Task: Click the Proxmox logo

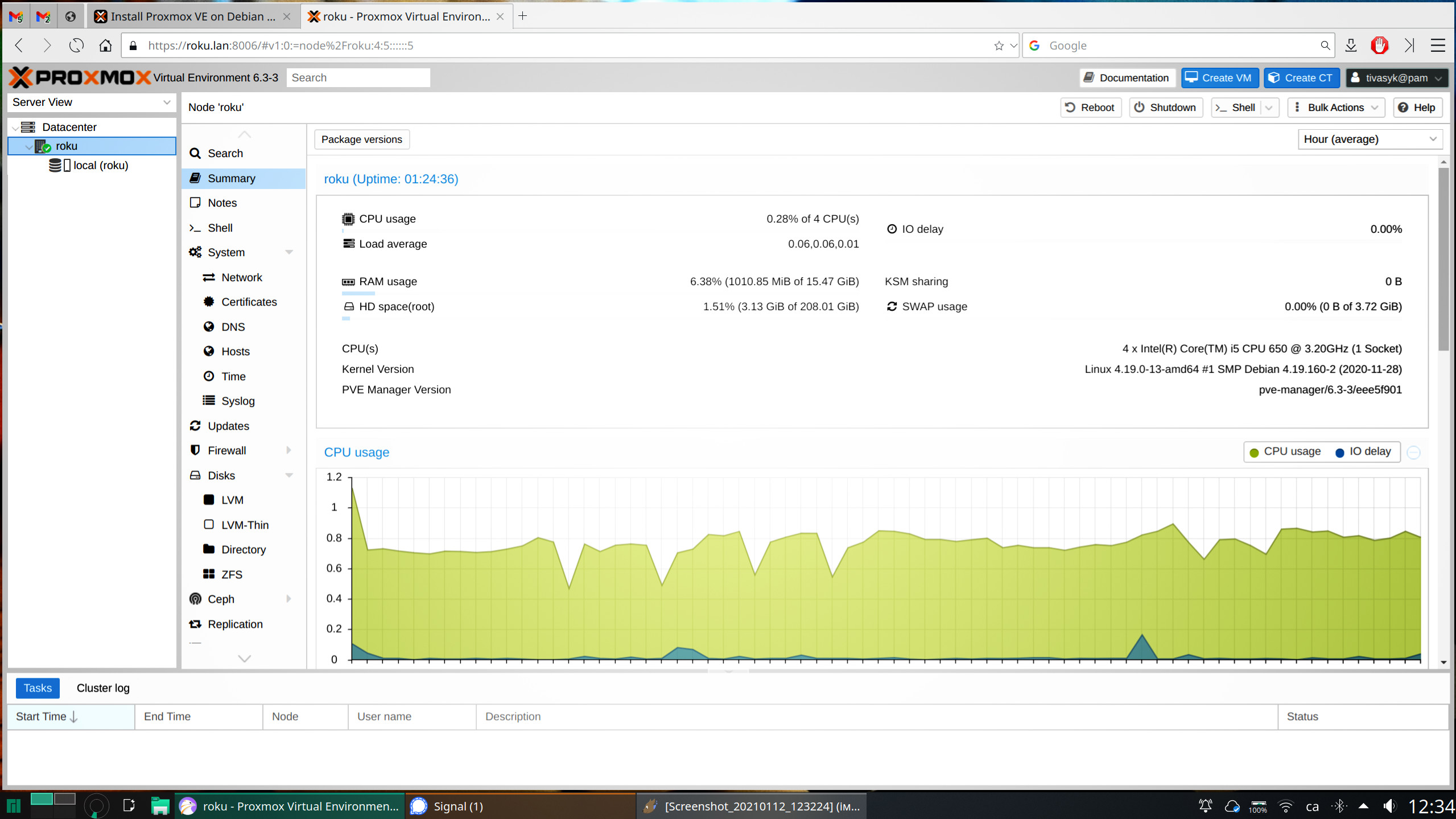Action: pos(80,77)
